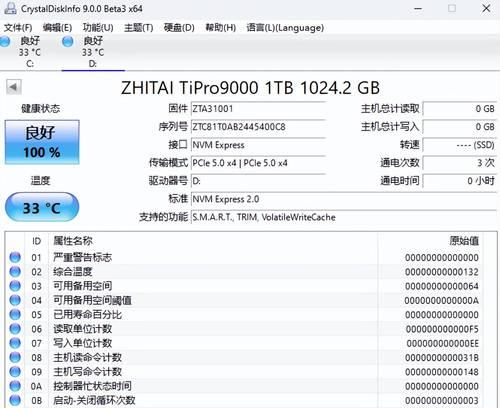Click the drive letter field D:
The height and width of the screenshot is (408, 500).
point(258,181)
